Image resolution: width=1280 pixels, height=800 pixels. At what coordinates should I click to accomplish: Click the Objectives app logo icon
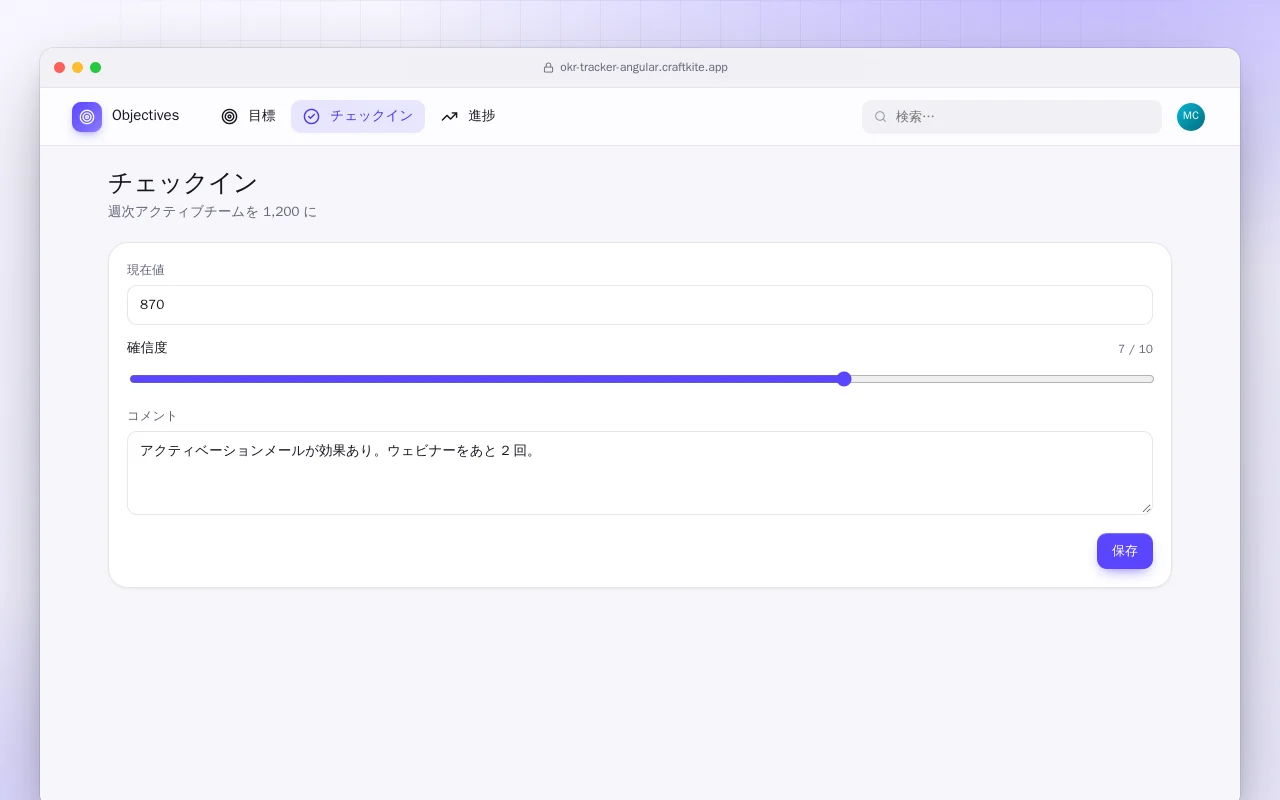[x=87, y=117]
